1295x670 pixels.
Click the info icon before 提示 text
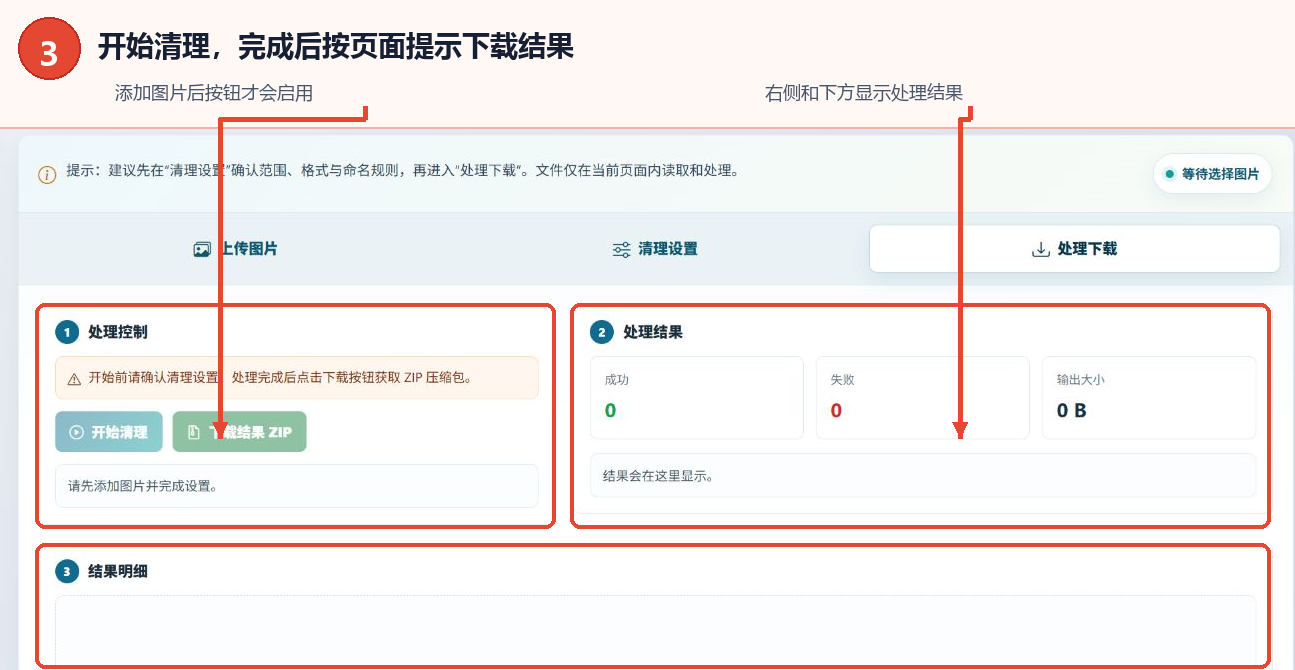47,175
